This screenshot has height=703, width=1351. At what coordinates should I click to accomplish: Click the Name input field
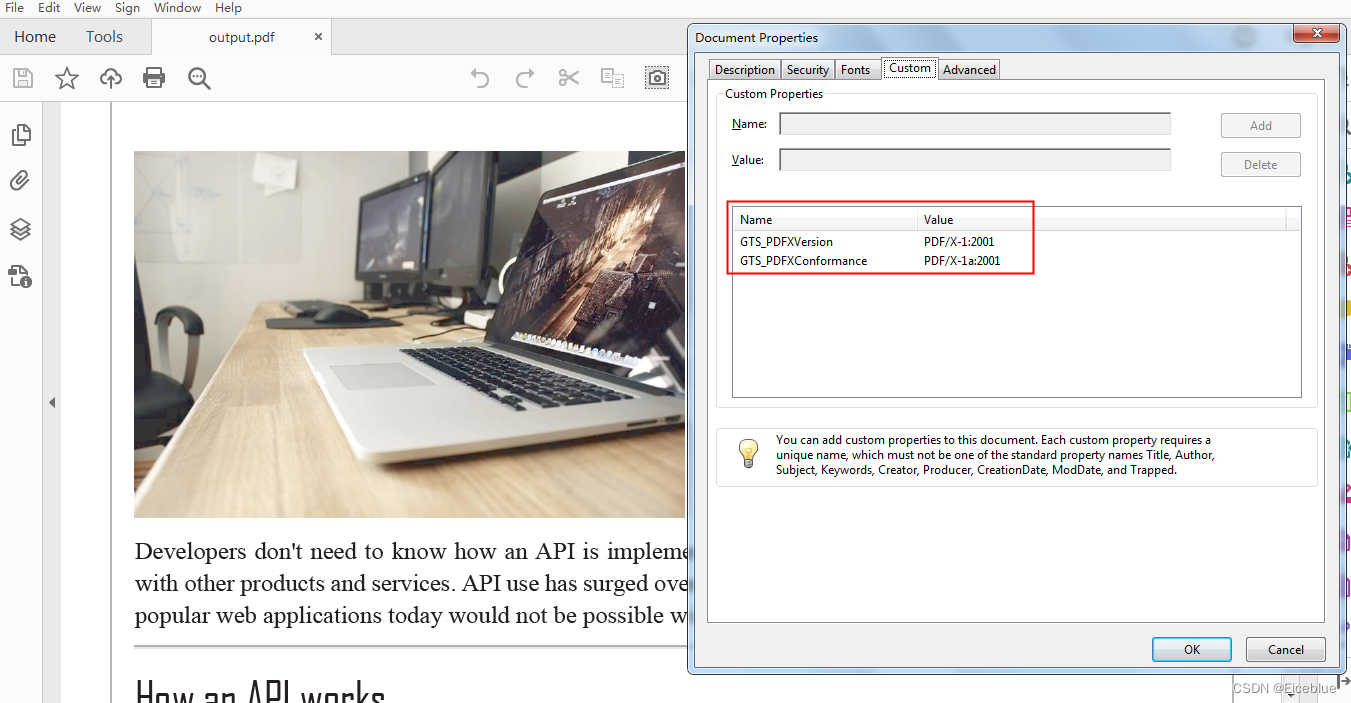click(x=975, y=124)
